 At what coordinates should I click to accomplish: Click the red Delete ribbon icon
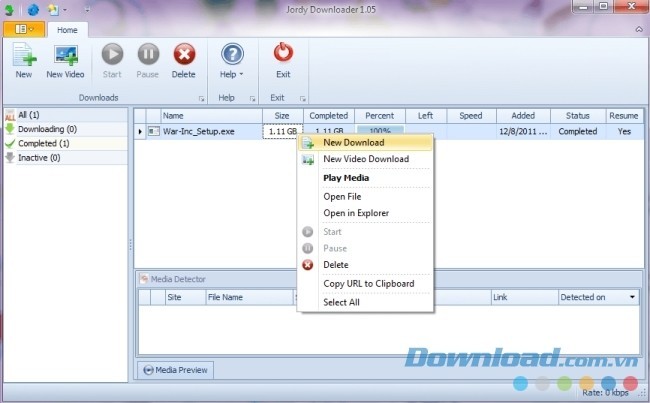pos(184,54)
